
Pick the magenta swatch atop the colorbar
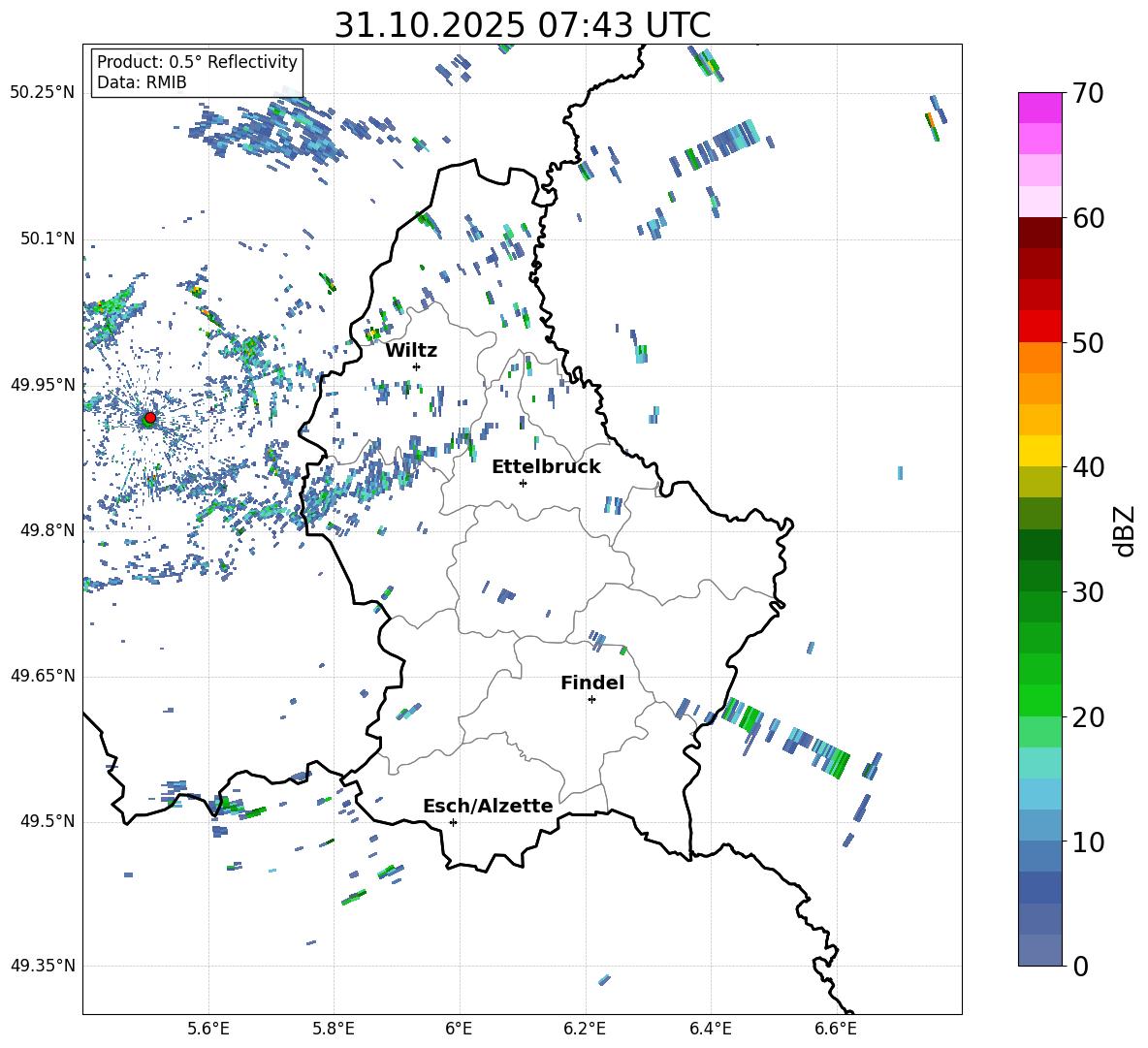click(x=1039, y=108)
